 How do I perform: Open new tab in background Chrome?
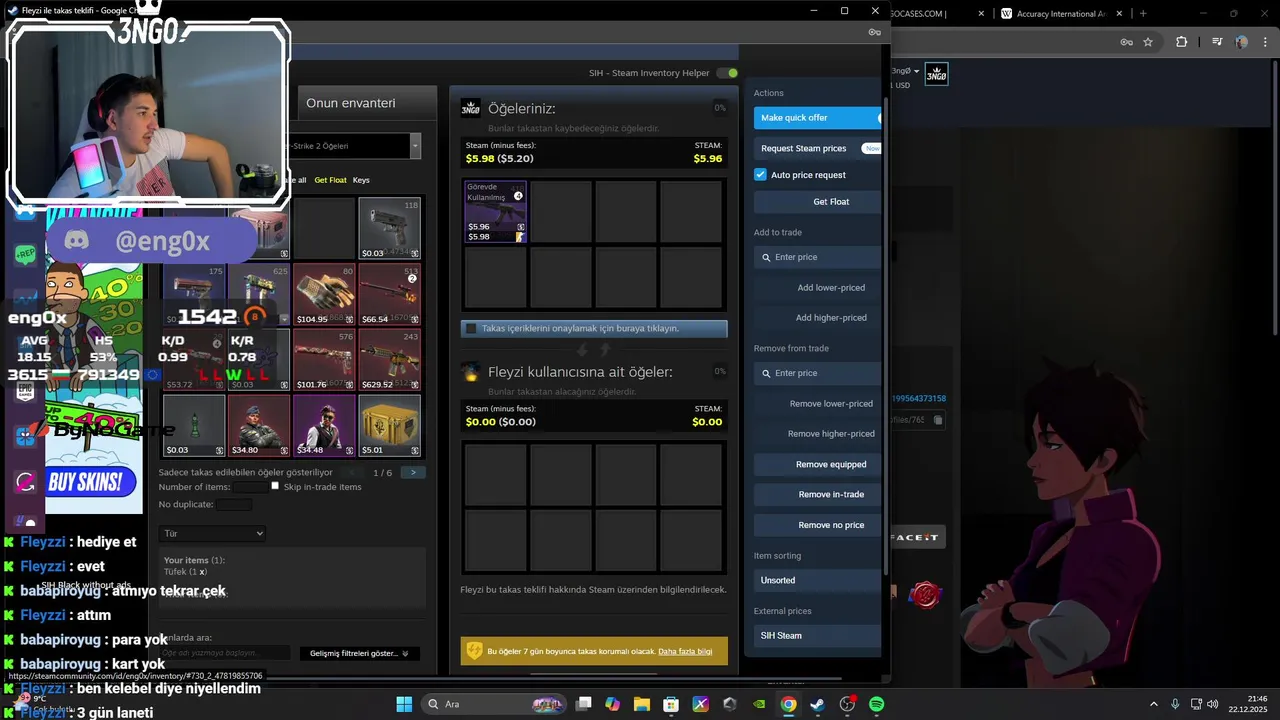point(1143,13)
